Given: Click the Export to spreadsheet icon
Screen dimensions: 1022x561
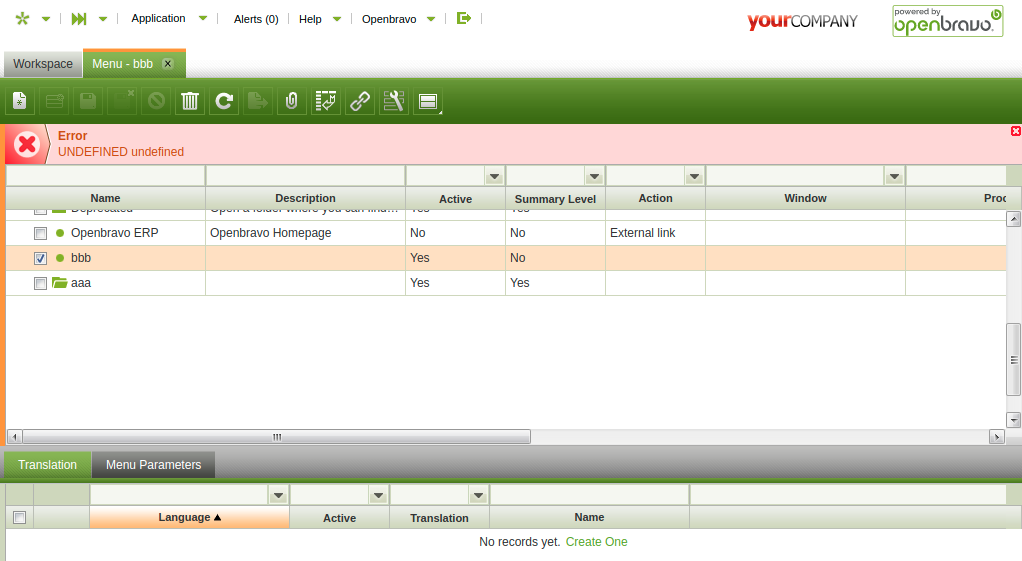Looking at the screenshot, I should tap(257, 101).
